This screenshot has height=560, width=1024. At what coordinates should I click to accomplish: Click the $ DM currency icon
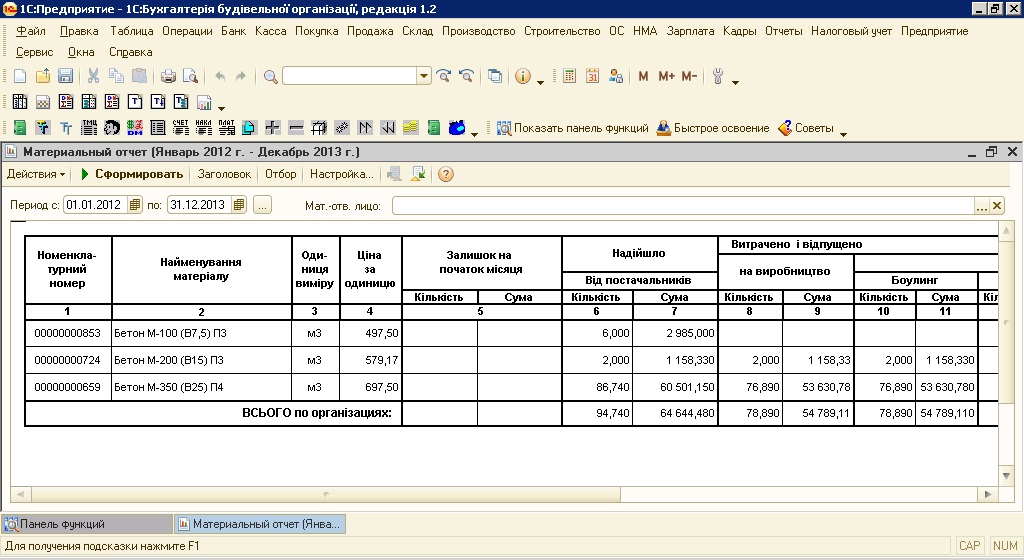click(x=135, y=127)
